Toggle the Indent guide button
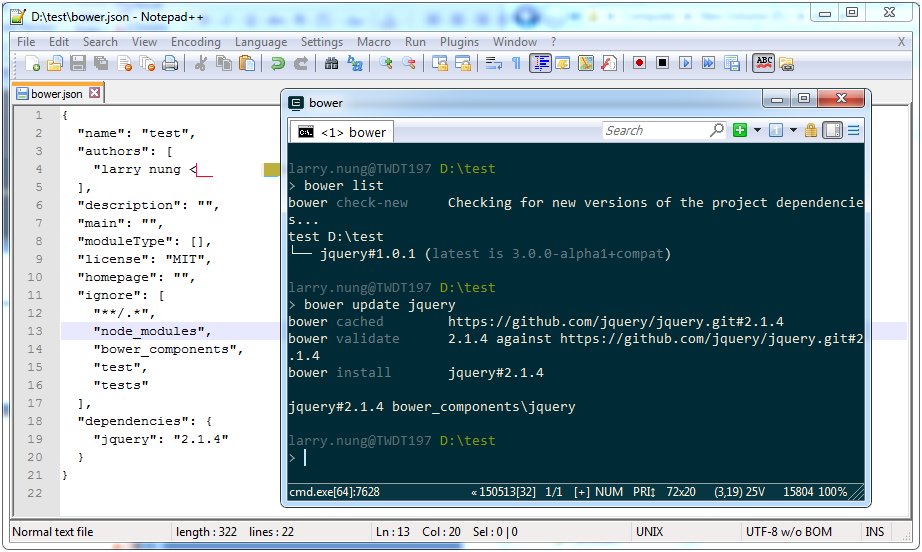 540,63
